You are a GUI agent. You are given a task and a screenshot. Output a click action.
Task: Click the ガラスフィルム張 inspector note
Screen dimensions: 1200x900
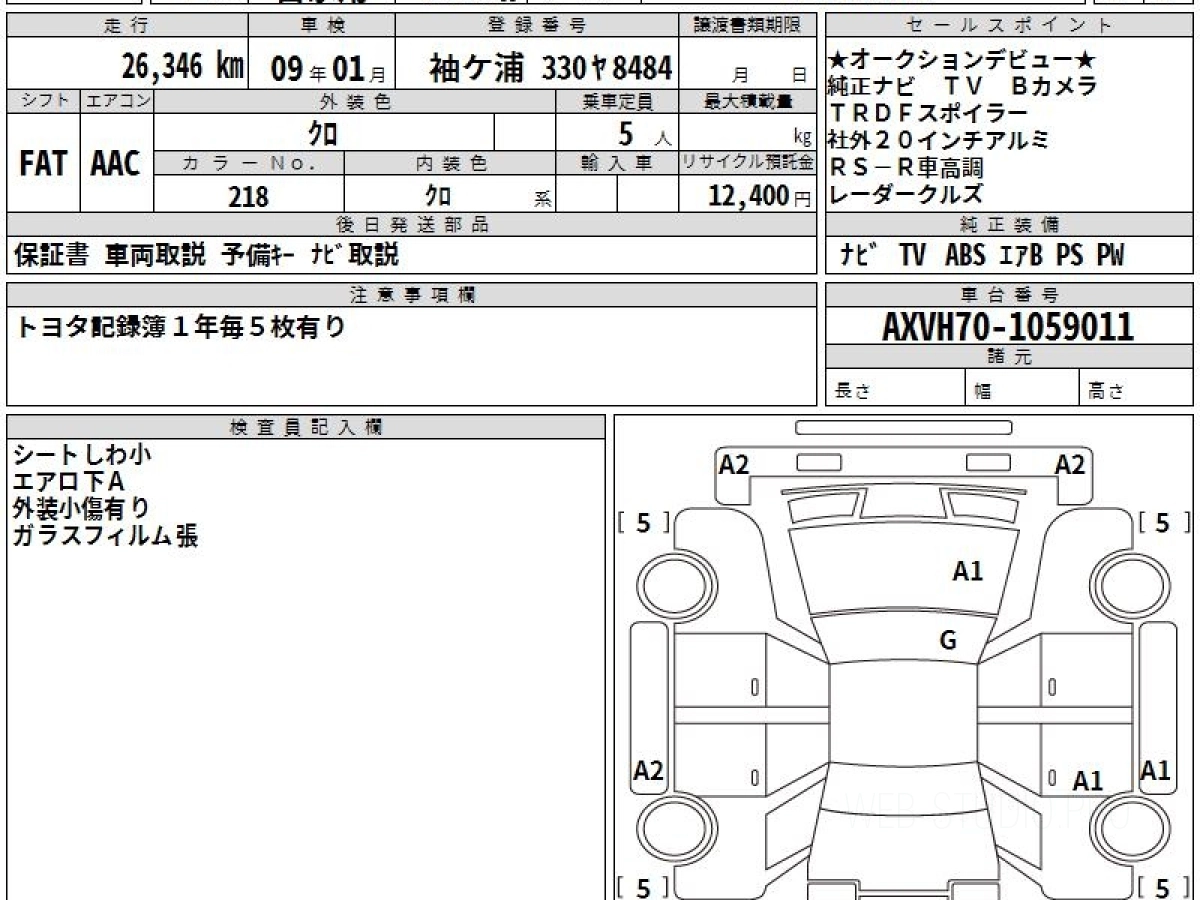coord(106,536)
